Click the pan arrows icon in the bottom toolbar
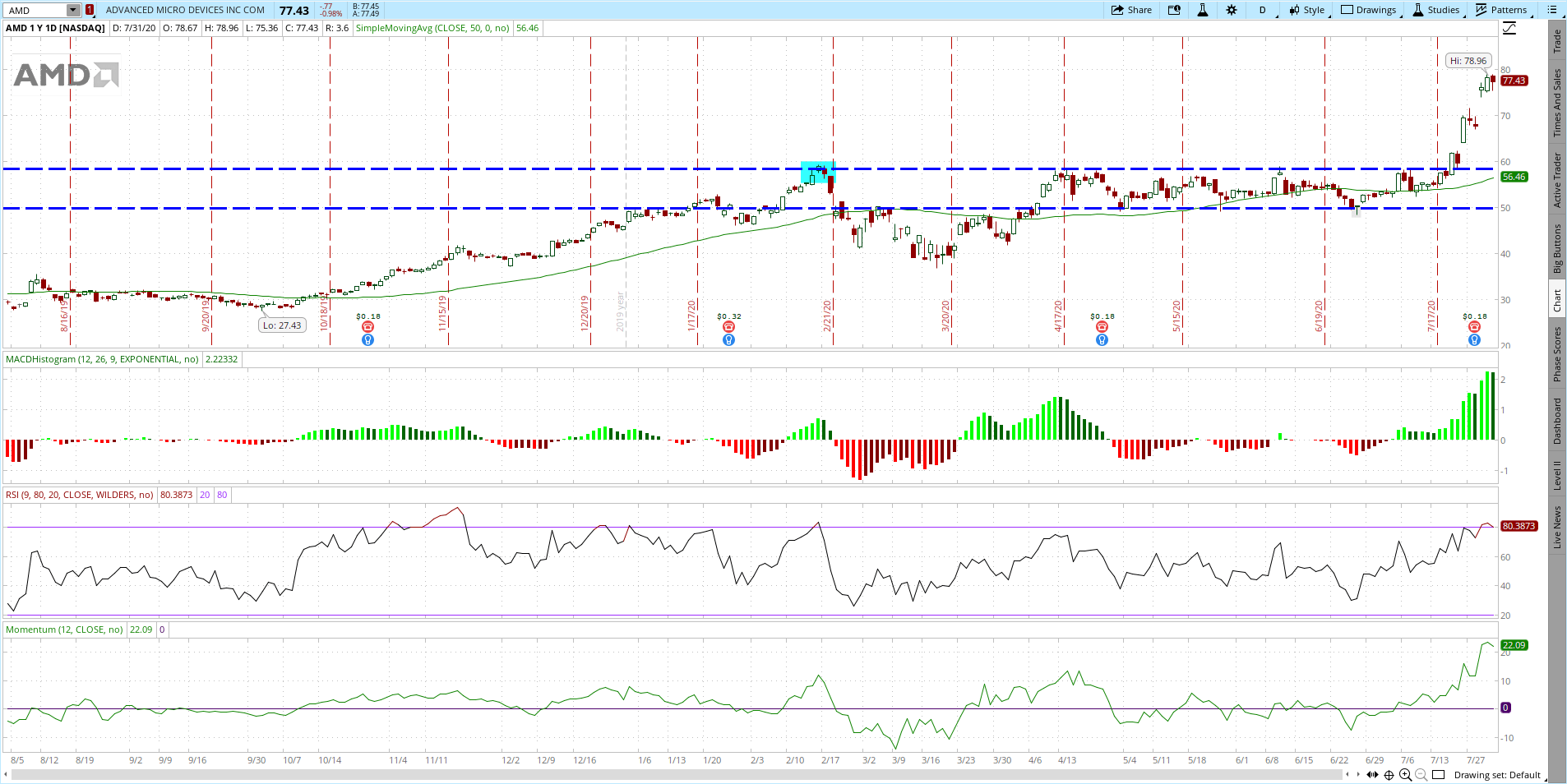 pos(1374,773)
